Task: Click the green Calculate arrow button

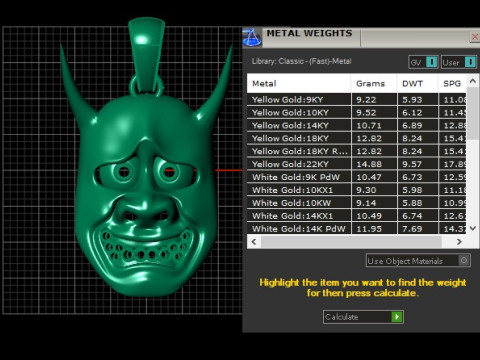Action: pos(397,317)
